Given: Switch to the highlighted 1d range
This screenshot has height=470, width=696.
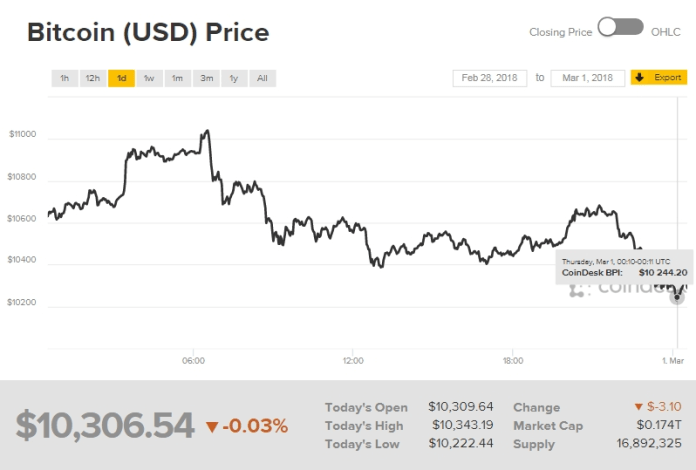Looking at the screenshot, I should (x=121, y=78).
